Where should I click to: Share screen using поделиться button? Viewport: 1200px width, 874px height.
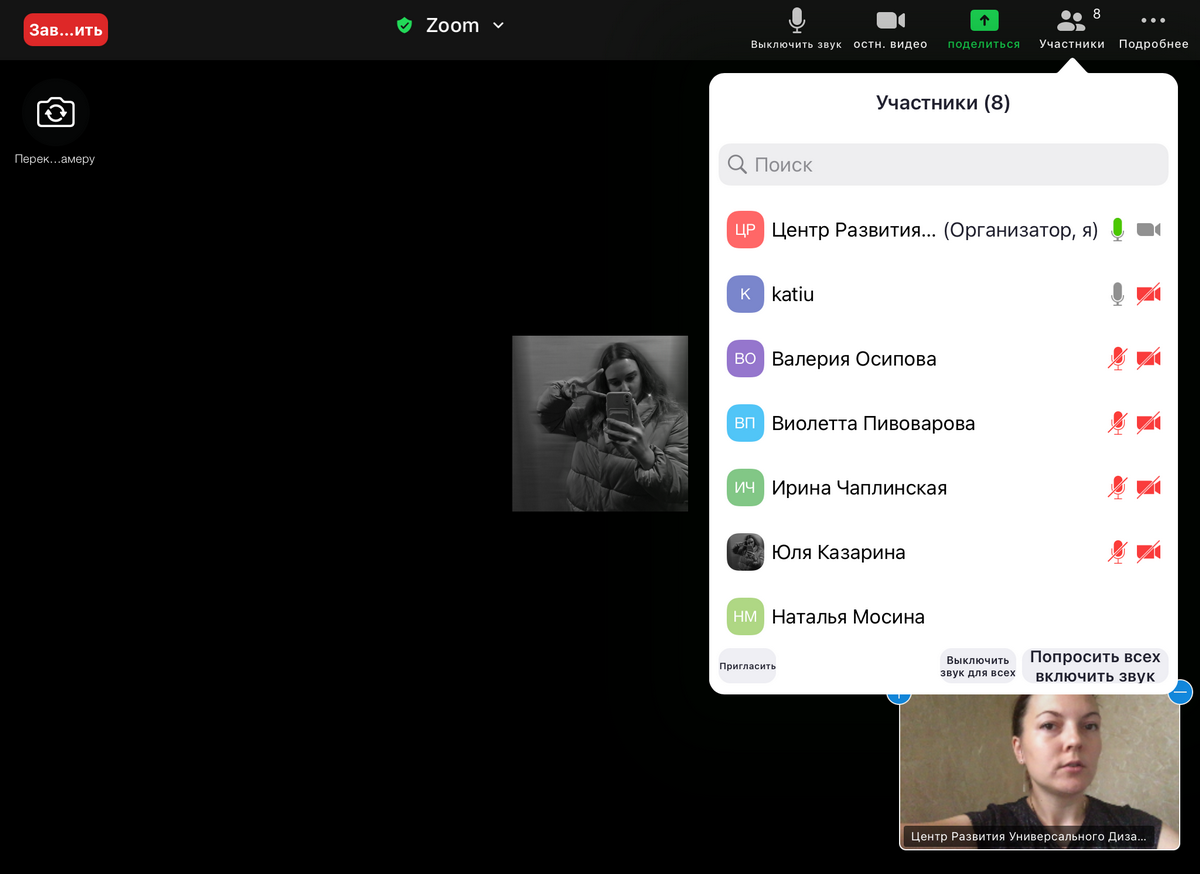984,30
